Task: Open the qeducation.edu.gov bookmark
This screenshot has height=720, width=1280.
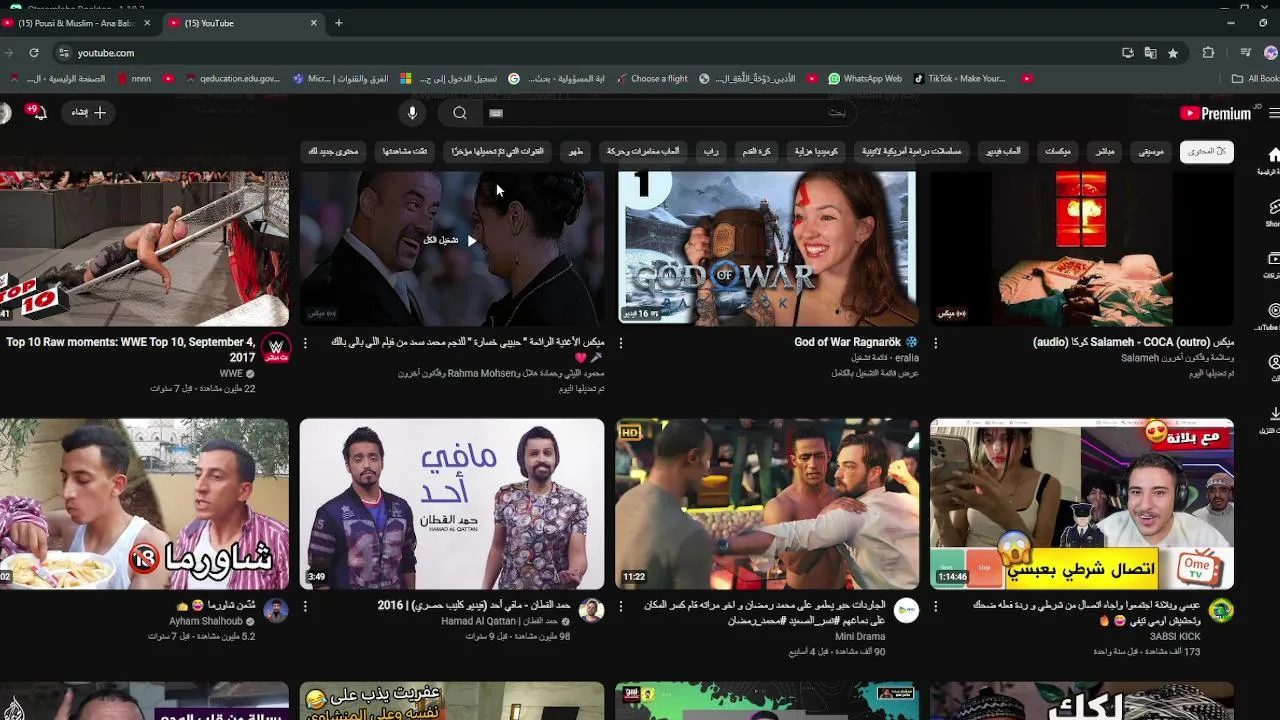Action: (232, 78)
